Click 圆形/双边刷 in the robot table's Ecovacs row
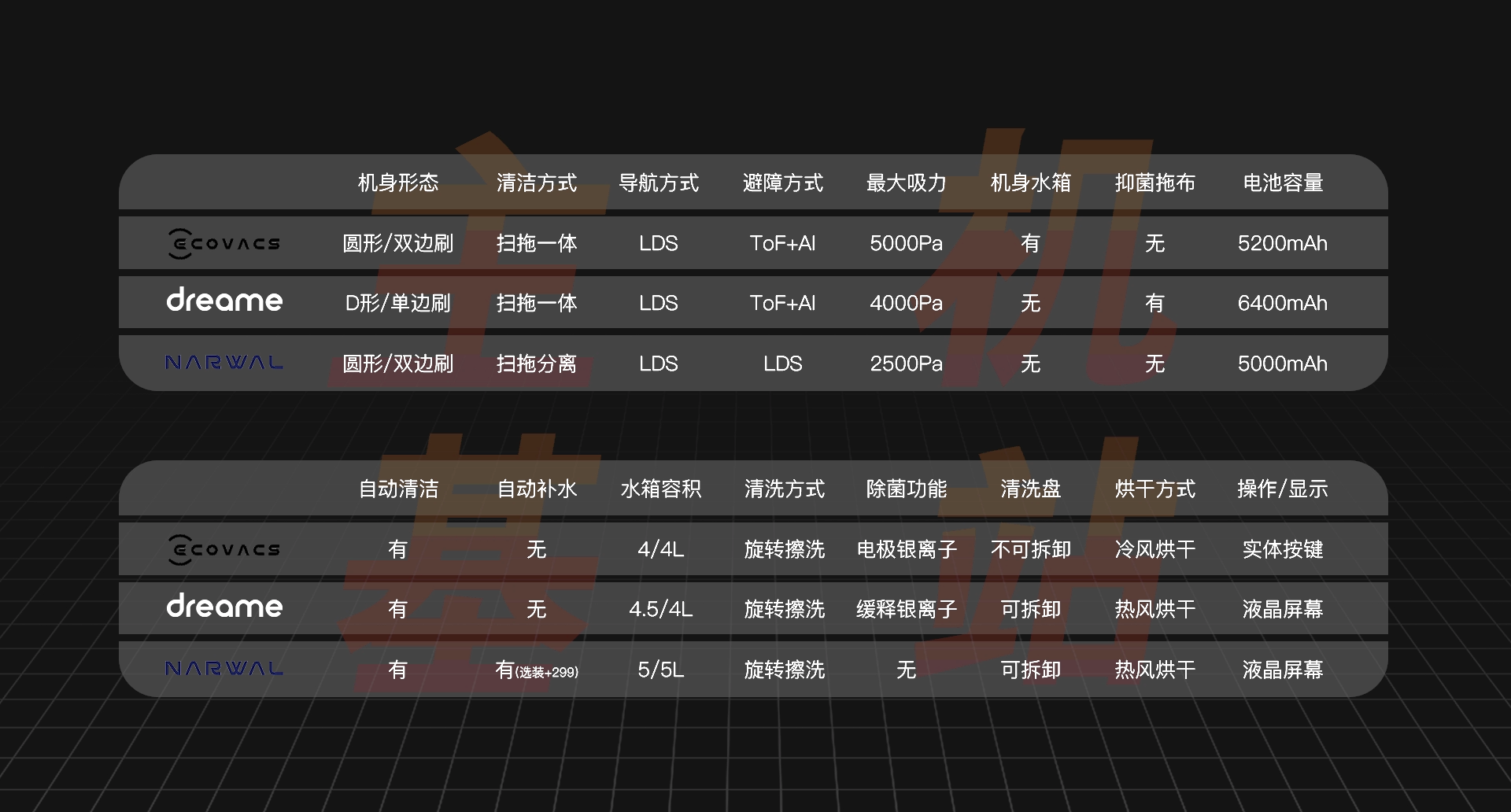The width and height of the screenshot is (1511, 812). coord(398,244)
